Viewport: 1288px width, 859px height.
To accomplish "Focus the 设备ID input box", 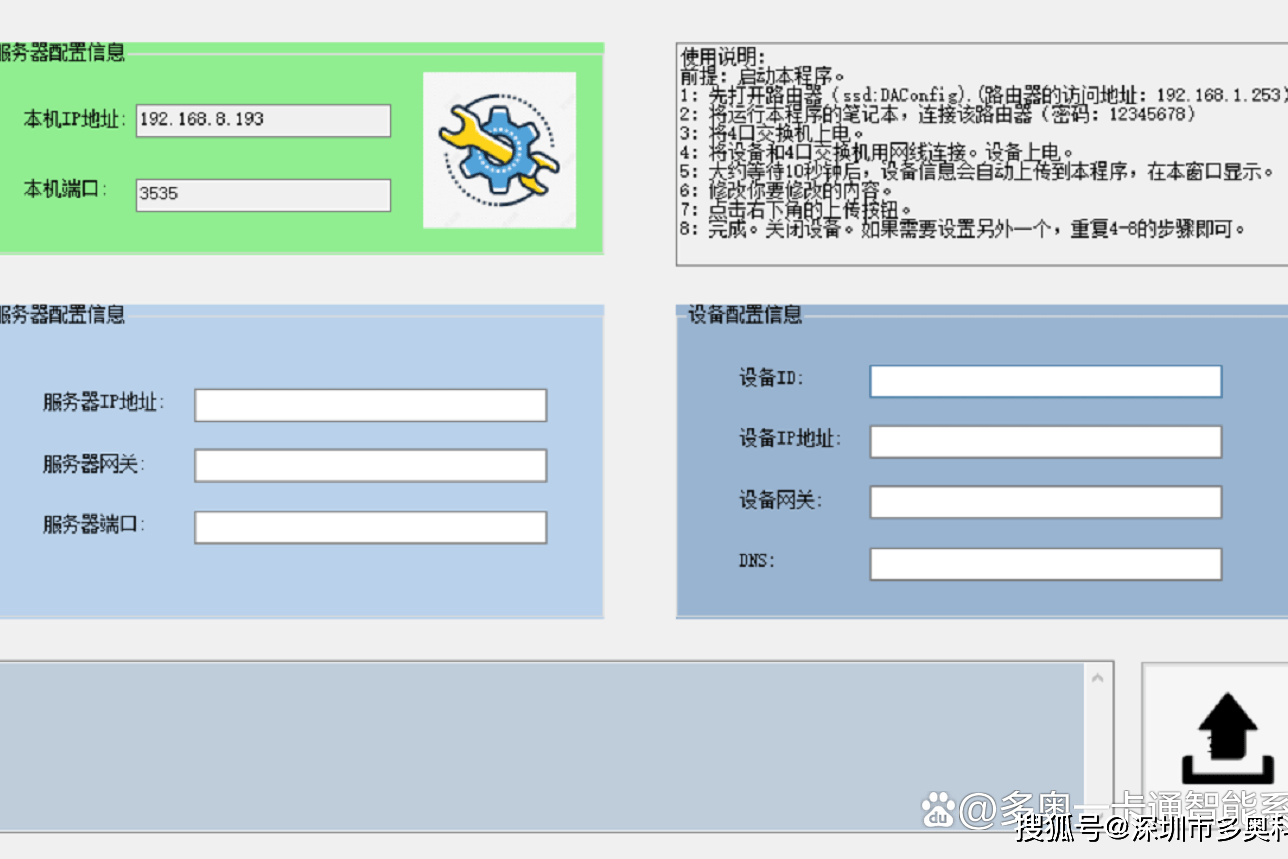I will 1045,381.
